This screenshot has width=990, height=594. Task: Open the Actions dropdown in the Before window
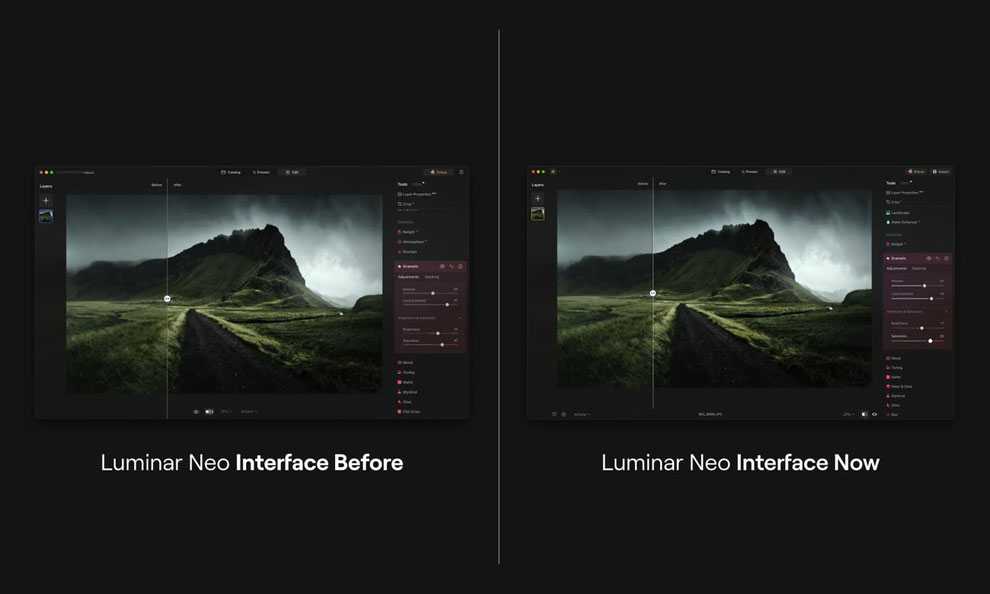click(249, 412)
